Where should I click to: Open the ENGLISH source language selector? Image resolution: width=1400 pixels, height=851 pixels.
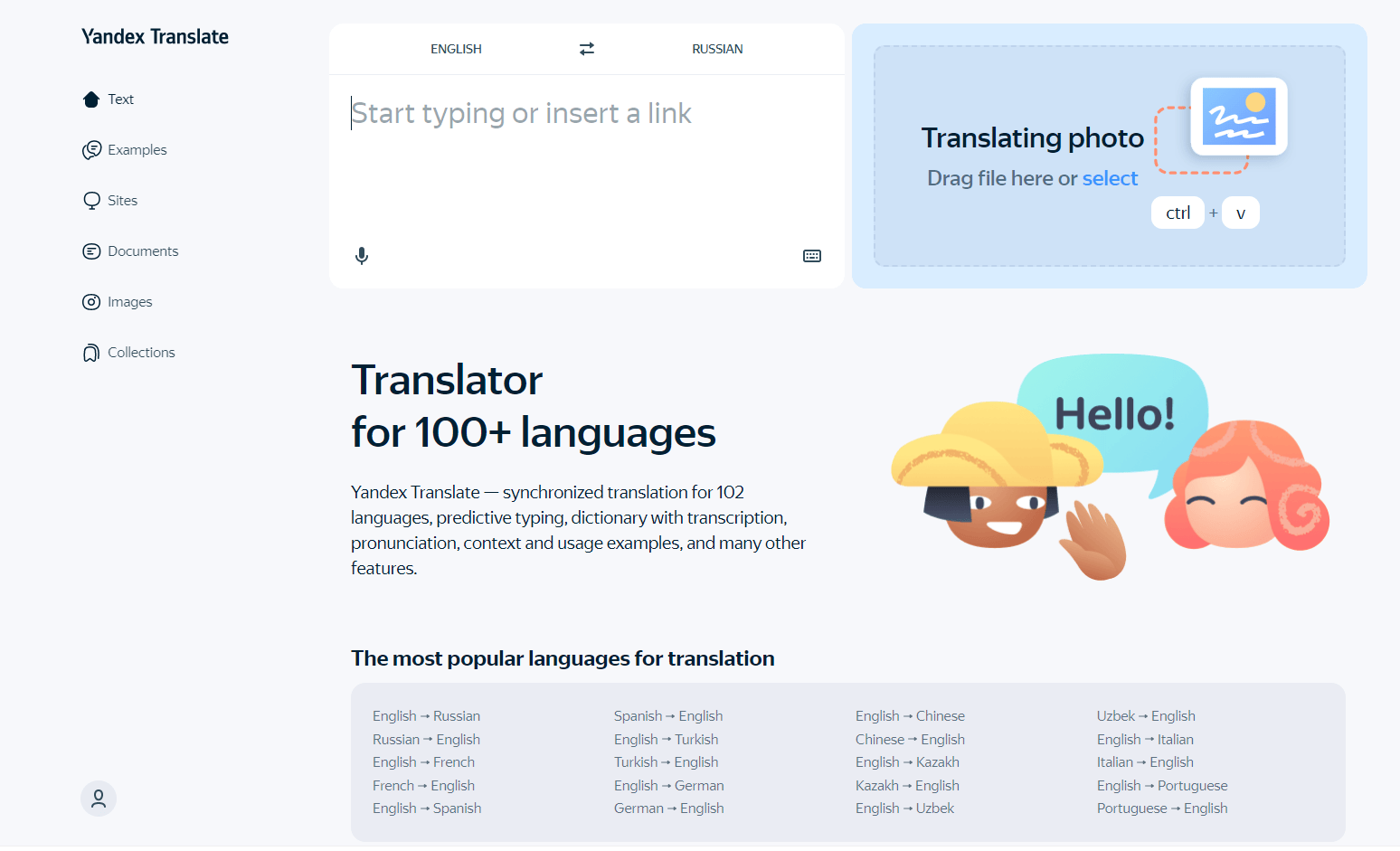click(456, 49)
